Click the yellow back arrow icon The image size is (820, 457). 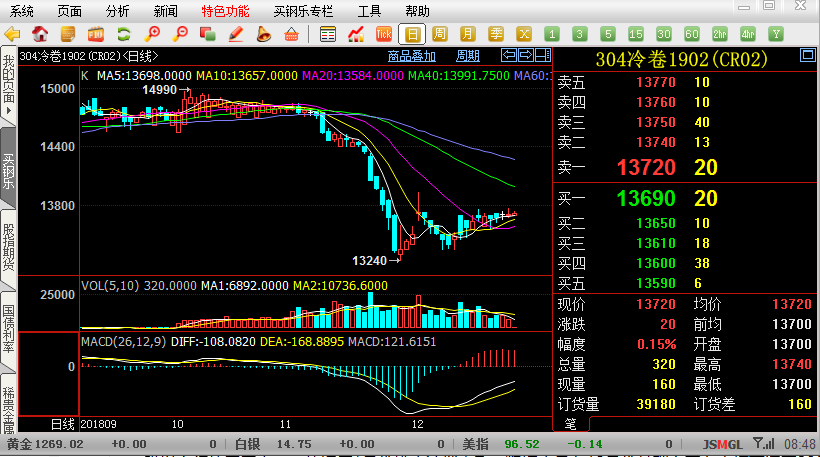click(12, 35)
